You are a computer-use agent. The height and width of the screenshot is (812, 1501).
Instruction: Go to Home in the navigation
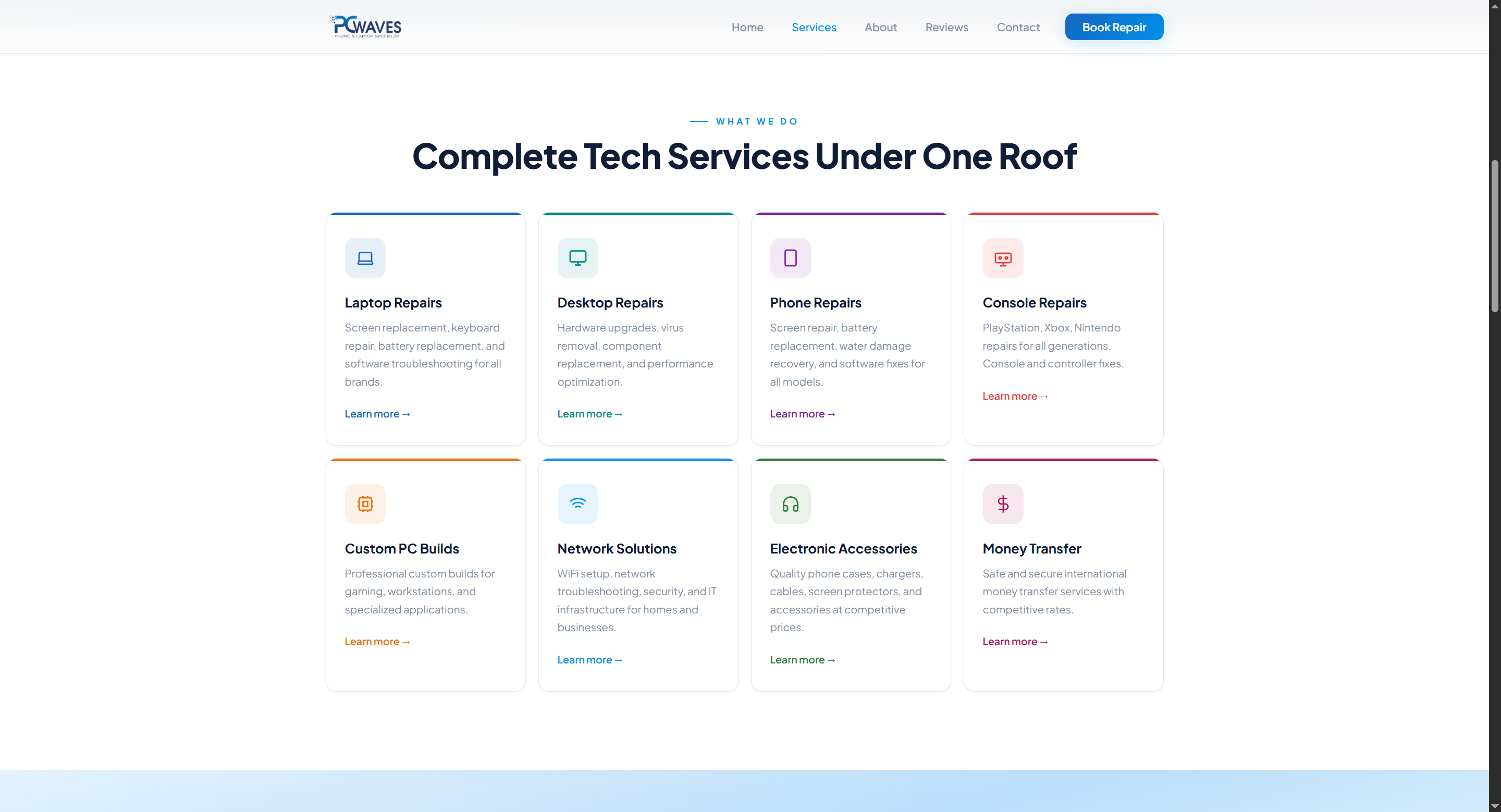[747, 27]
